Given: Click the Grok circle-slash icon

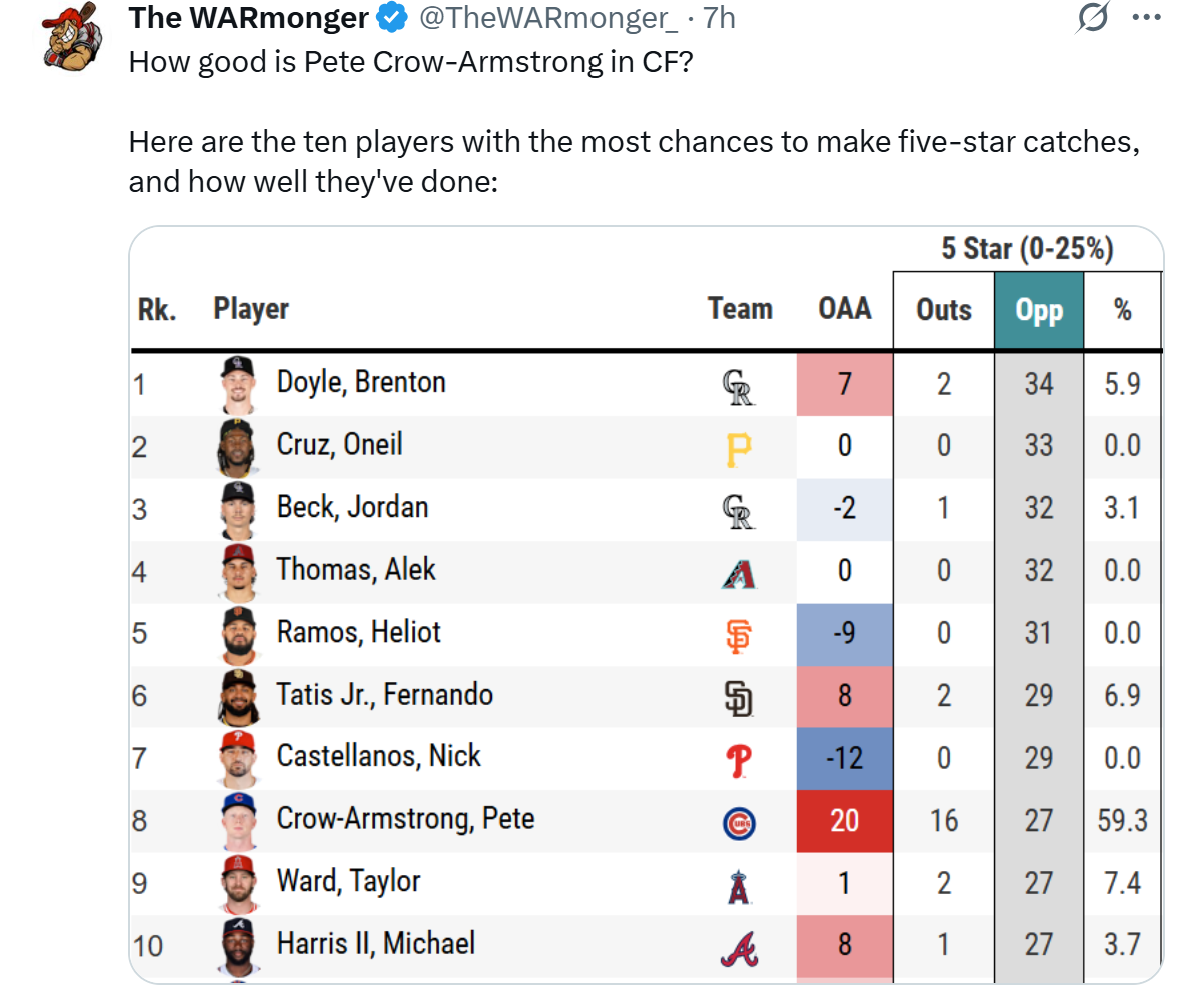Looking at the screenshot, I should (x=1094, y=19).
